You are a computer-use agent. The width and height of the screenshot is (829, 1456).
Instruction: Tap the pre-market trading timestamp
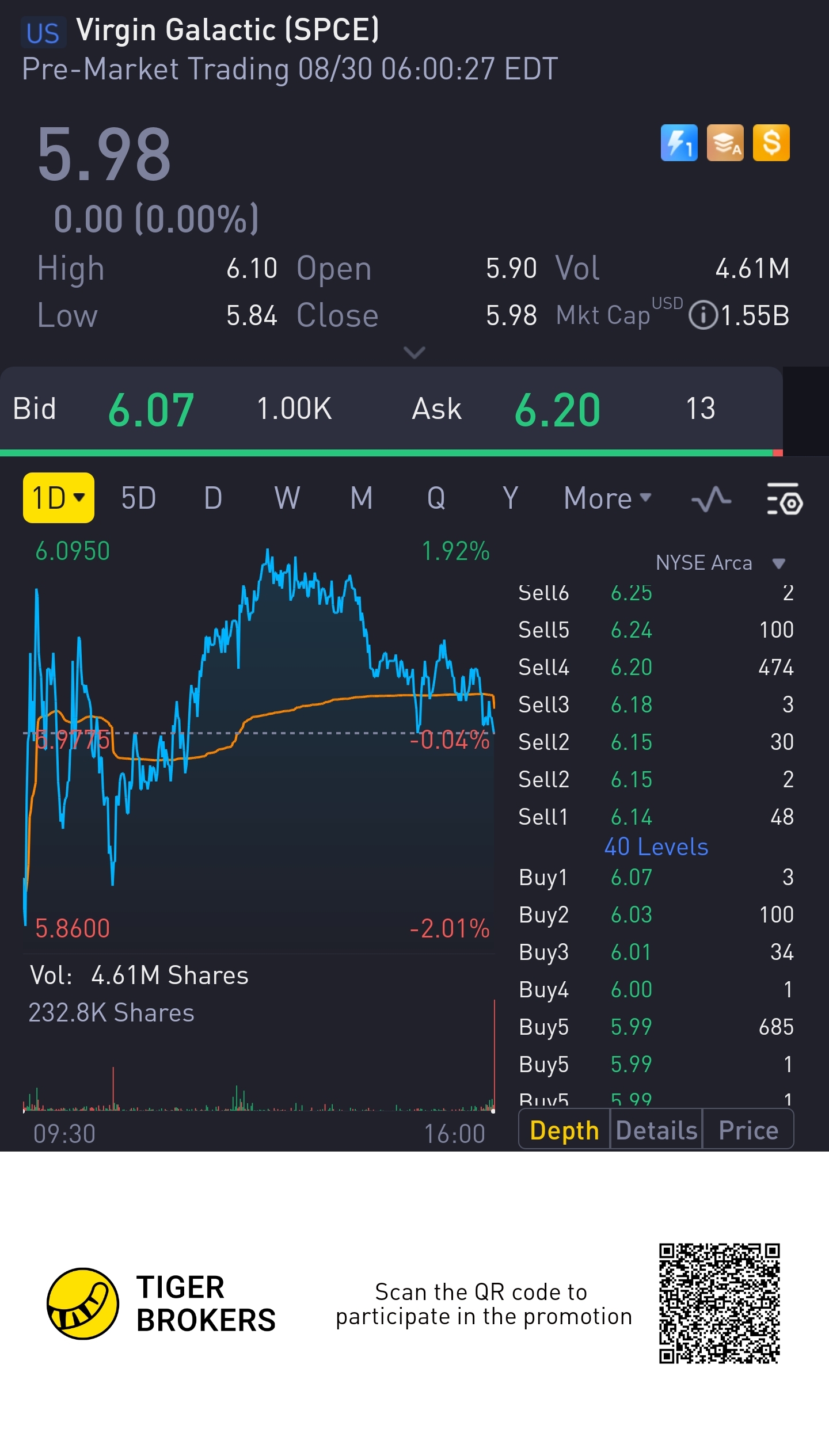click(x=290, y=69)
